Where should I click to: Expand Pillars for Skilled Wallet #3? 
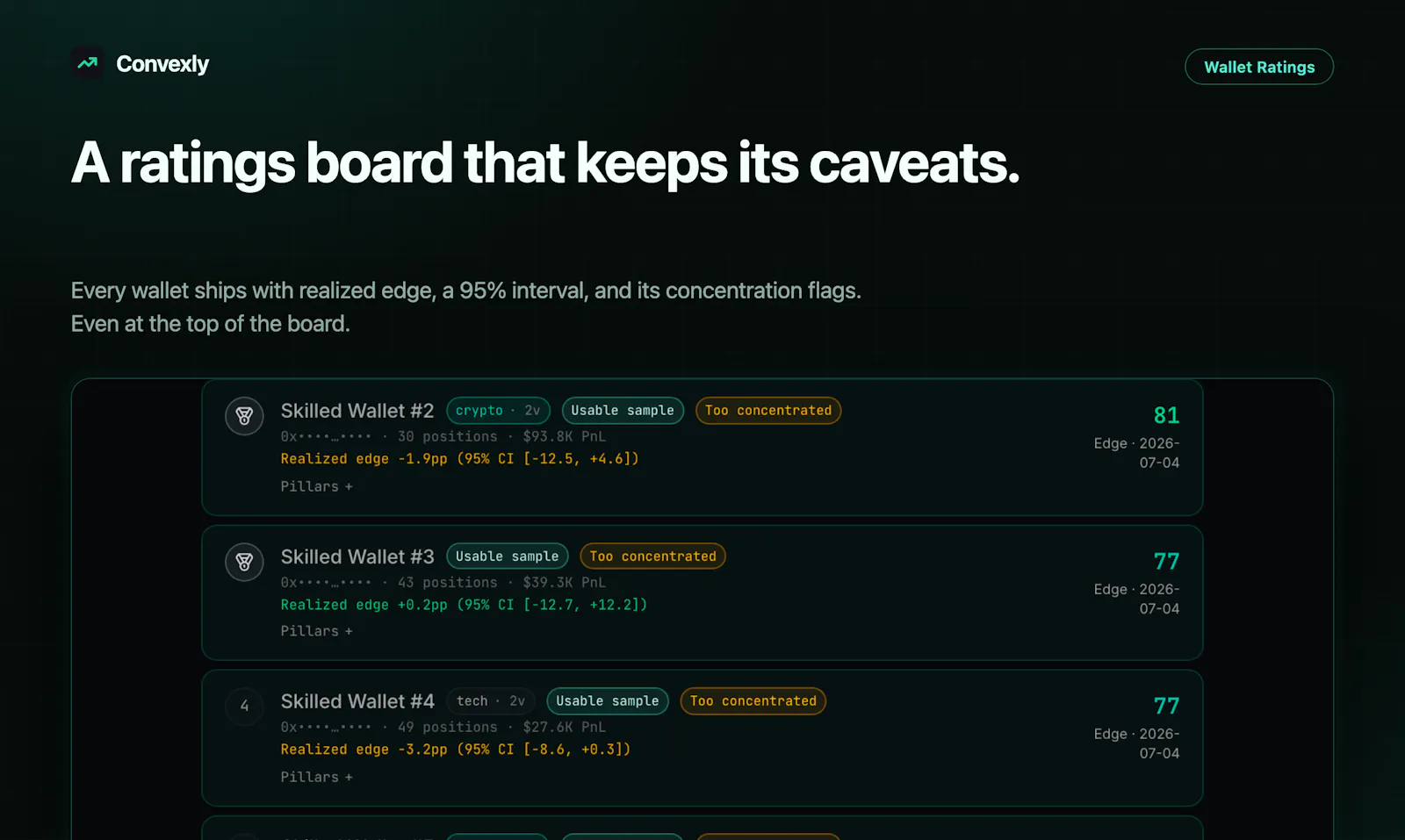coord(316,631)
